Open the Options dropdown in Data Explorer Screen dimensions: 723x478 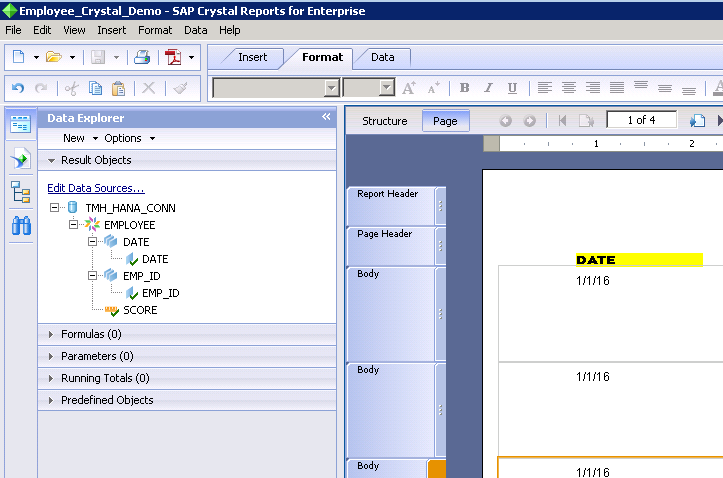pos(130,138)
